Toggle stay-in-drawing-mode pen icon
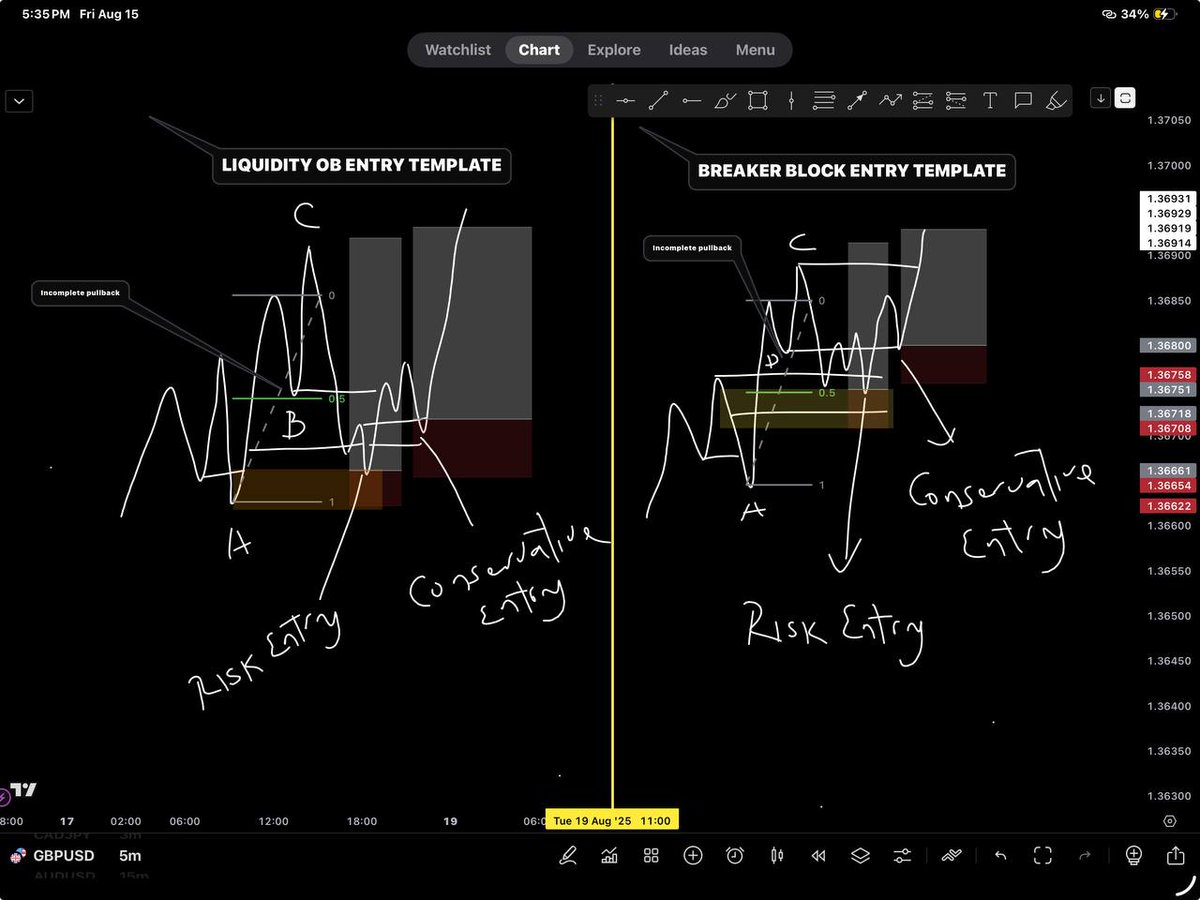This screenshot has width=1200, height=900. point(567,855)
